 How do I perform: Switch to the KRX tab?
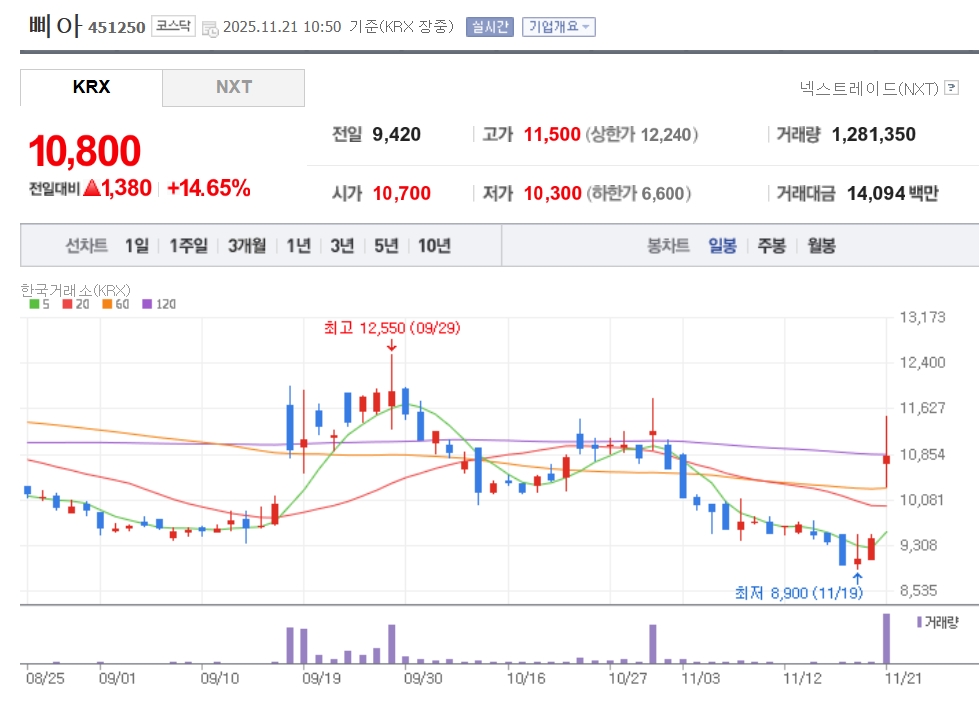(x=91, y=87)
